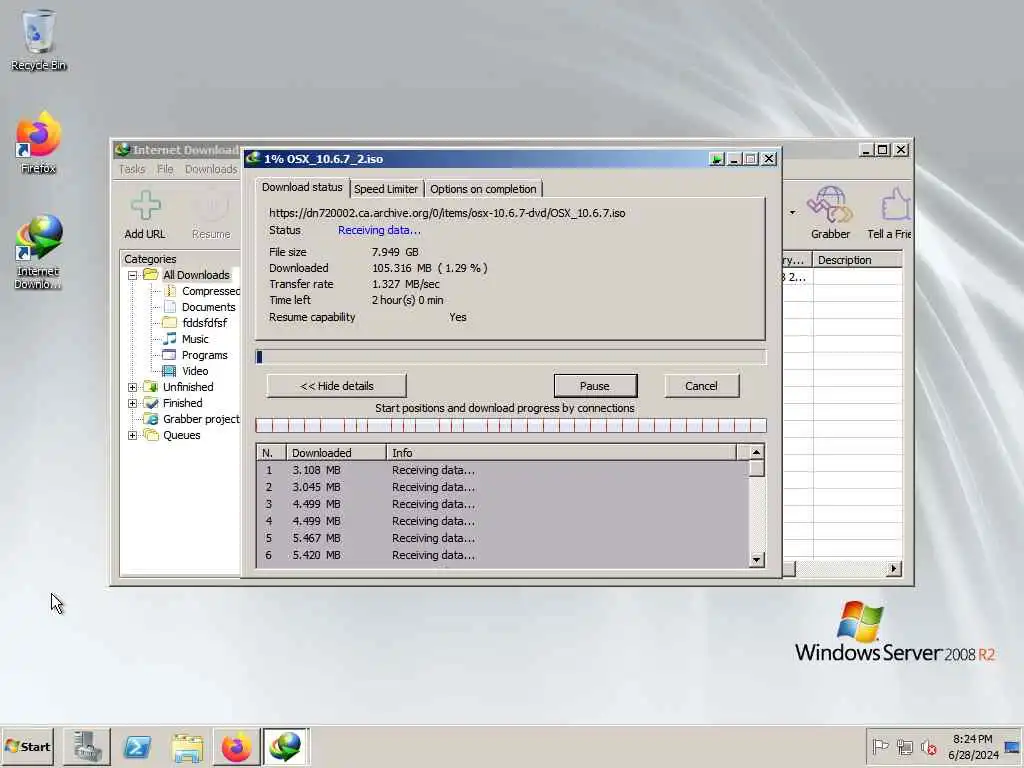Expand the Queues tree node
The height and width of the screenshot is (768, 1024).
[x=133, y=436]
